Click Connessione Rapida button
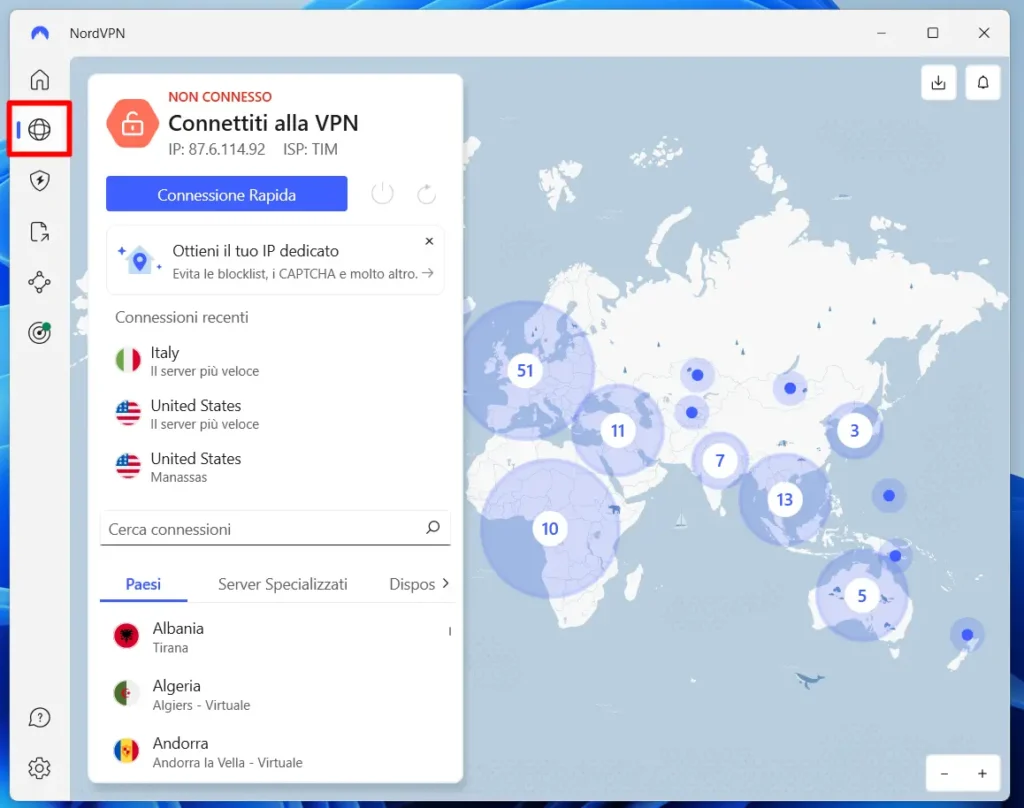The width and height of the screenshot is (1024, 808). click(227, 193)
